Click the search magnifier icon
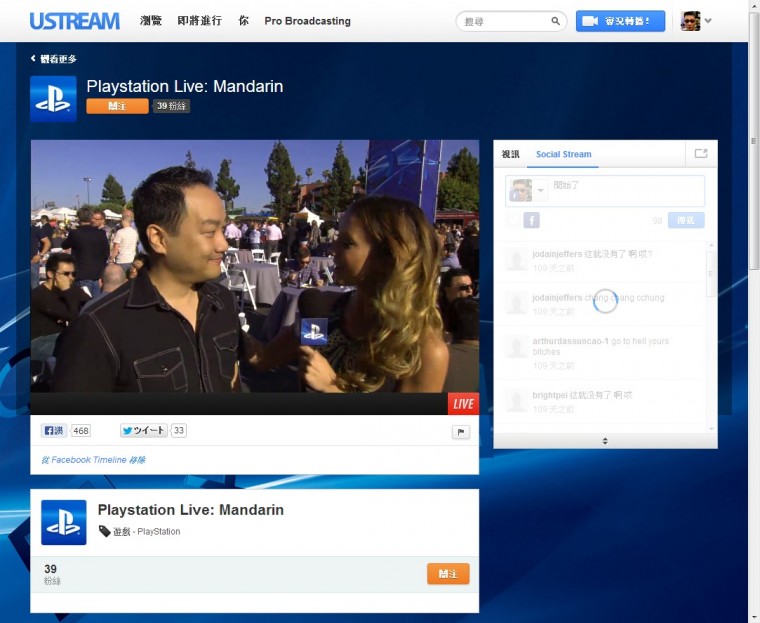 [x=555, y=21]
